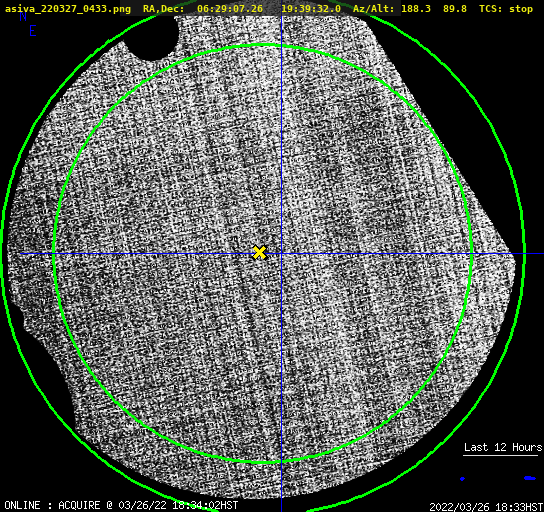Viewport: 544px width, 512px height.
Task: Click the 06:29:07.26 right ascension value
Action: tap(230, 9)
